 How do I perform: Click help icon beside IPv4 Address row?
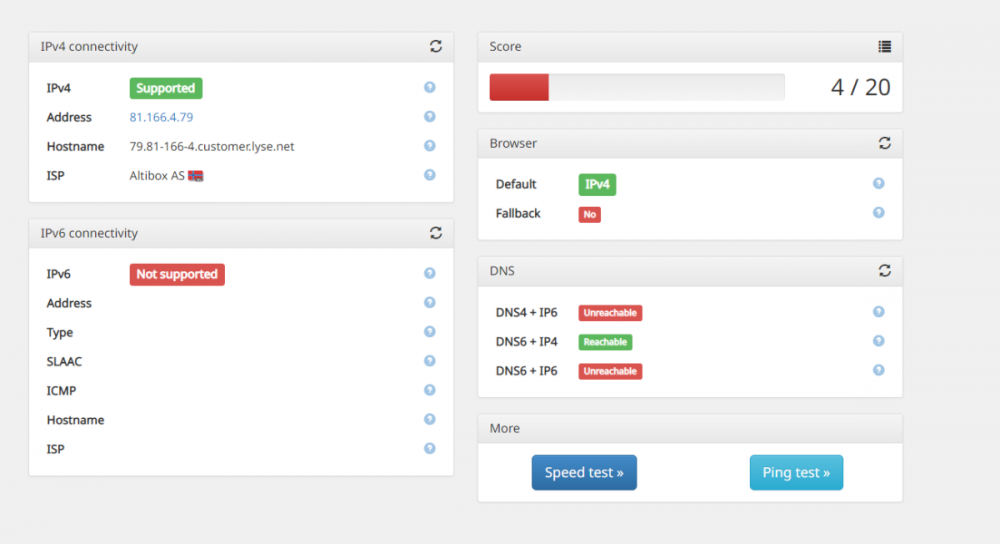[x=429, y=117]
